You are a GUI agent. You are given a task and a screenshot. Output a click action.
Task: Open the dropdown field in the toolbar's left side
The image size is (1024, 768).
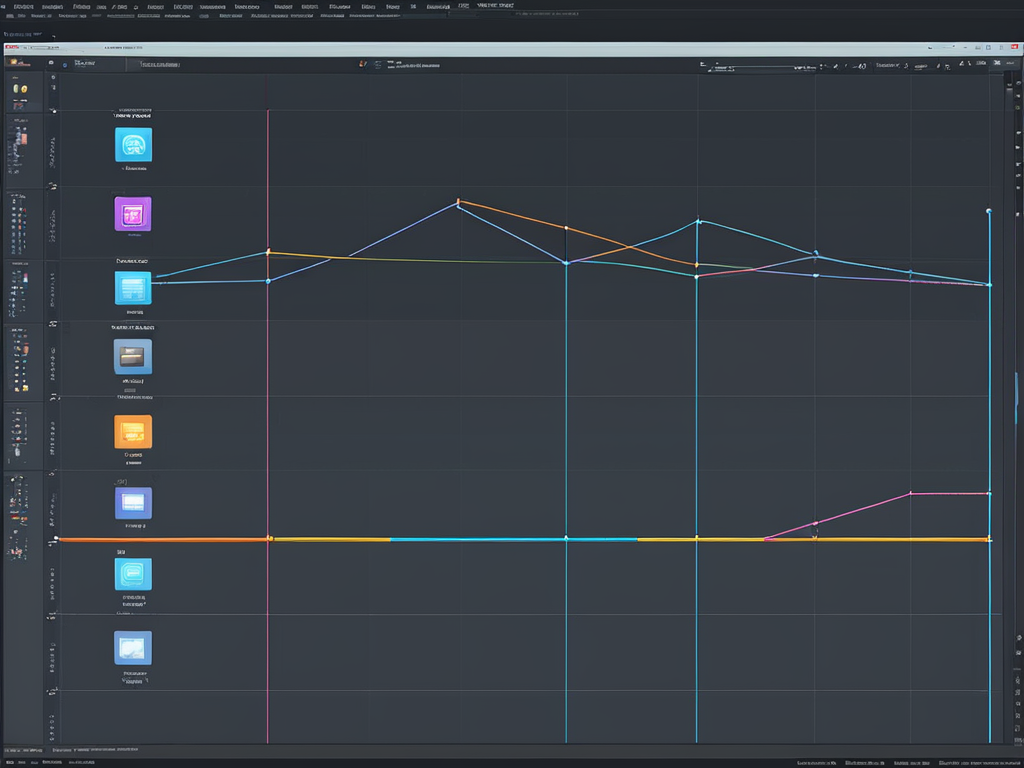point(154,65)
